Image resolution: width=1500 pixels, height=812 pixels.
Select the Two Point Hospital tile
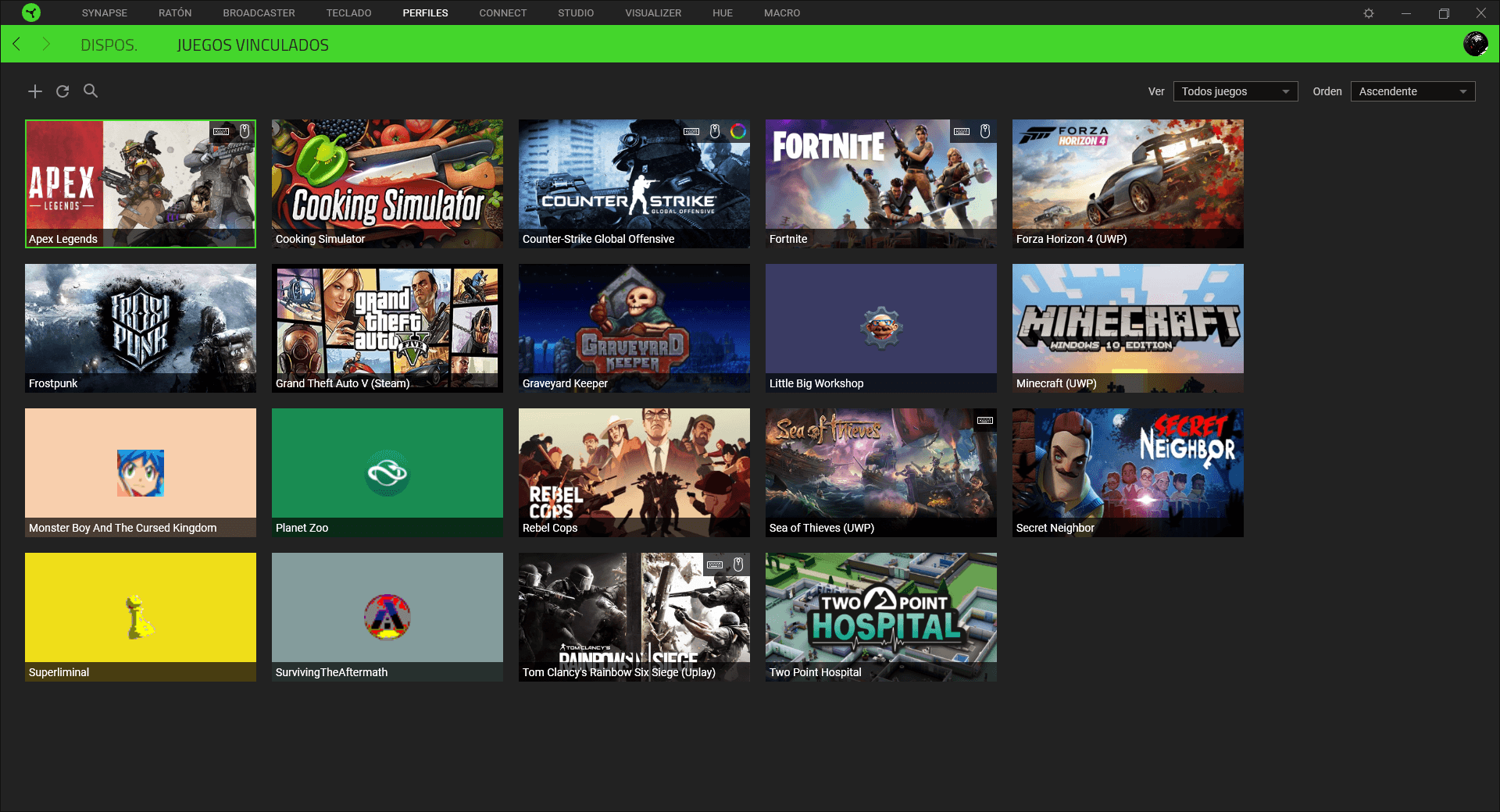881,617
